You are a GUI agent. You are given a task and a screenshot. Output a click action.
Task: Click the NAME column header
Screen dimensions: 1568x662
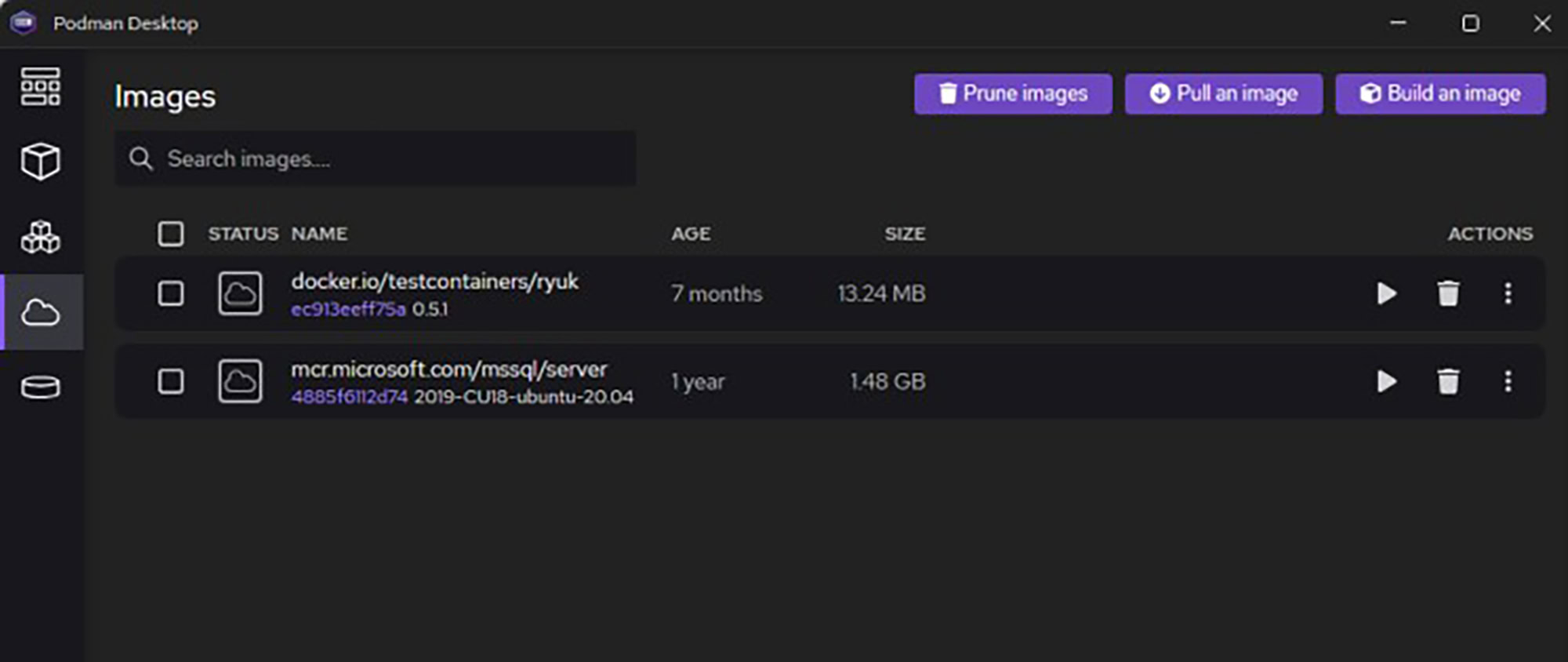(x=319, y=234)
